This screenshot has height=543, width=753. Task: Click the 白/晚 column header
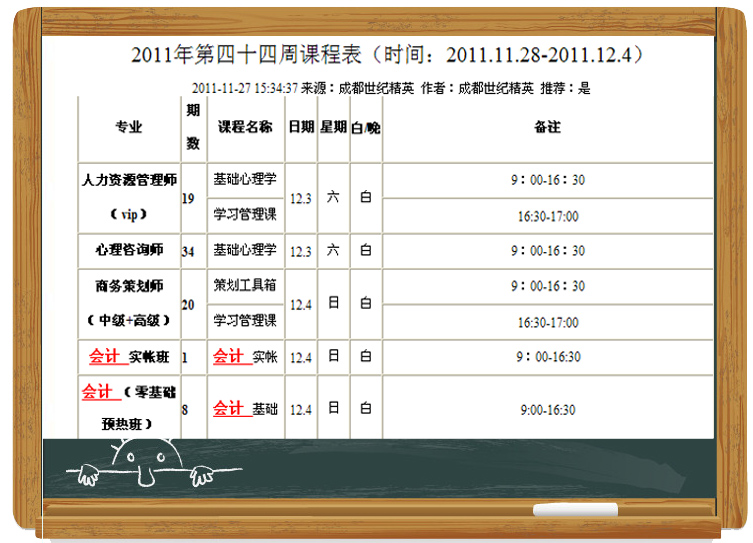click(x=365, y=127)
